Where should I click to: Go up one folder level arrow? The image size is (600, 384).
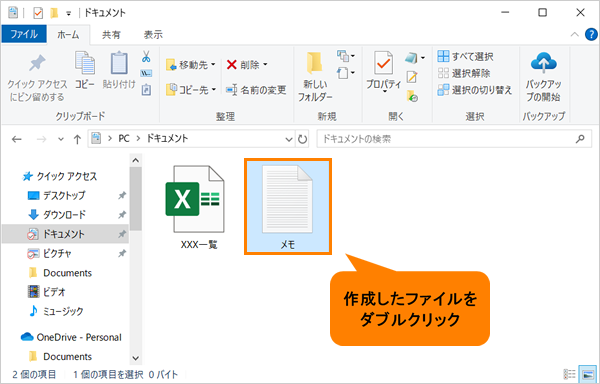click(x=77, y=139)
